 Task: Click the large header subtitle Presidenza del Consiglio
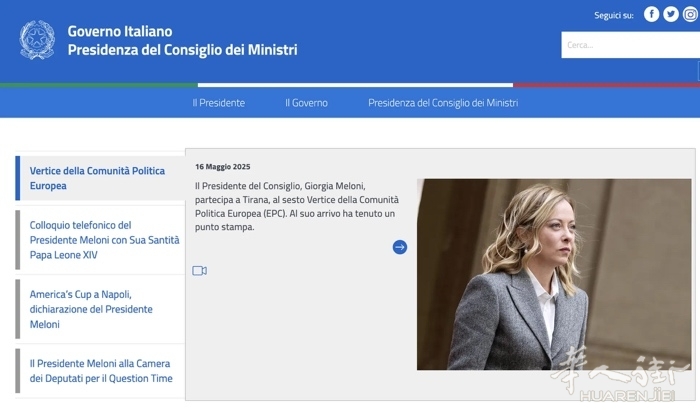pyautogui.click(x=182, y=50)
